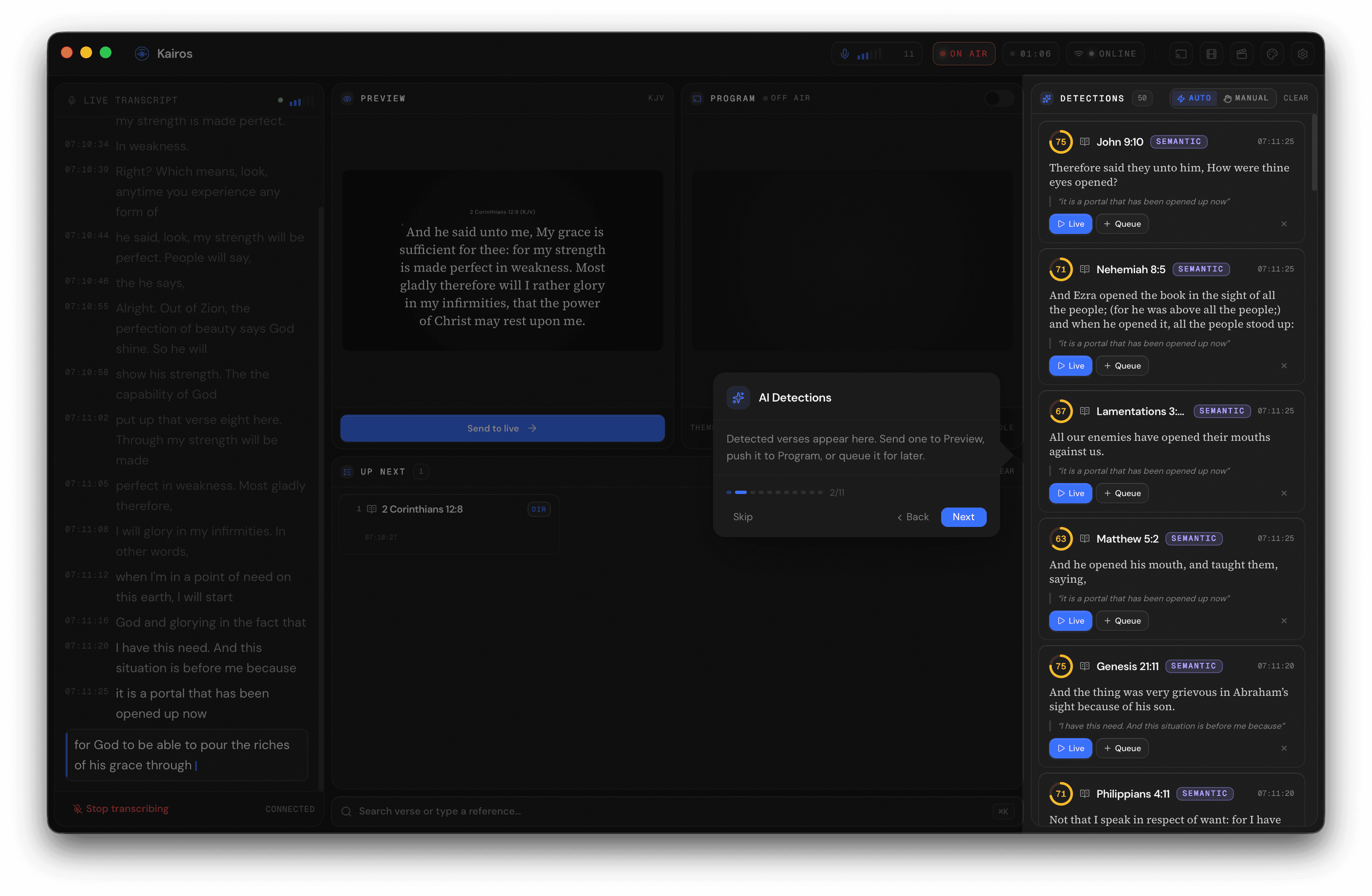The height and width of the screenshot is (896, 1372).
Task: Click the tour progress dots indicator
Action: coord(774,492)
